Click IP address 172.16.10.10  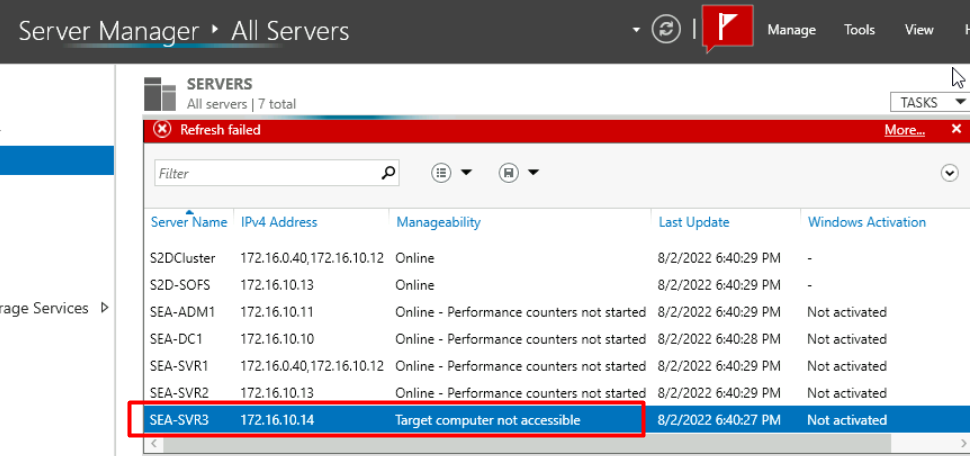coord(277,339)
